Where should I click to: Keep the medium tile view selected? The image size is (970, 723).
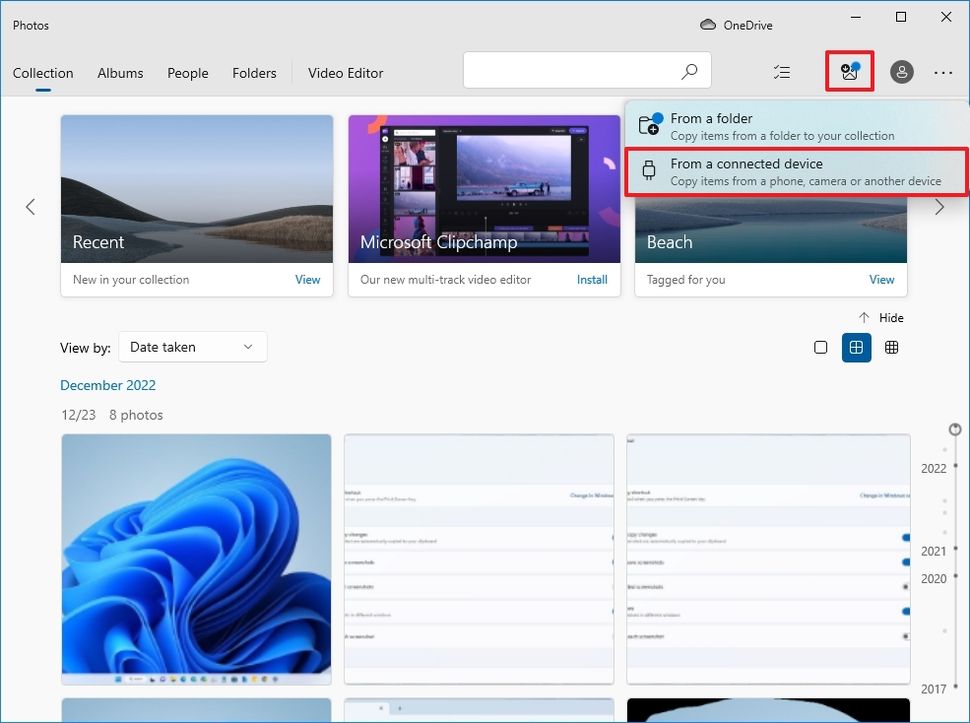pyautogui.click(x=856, y=347)
